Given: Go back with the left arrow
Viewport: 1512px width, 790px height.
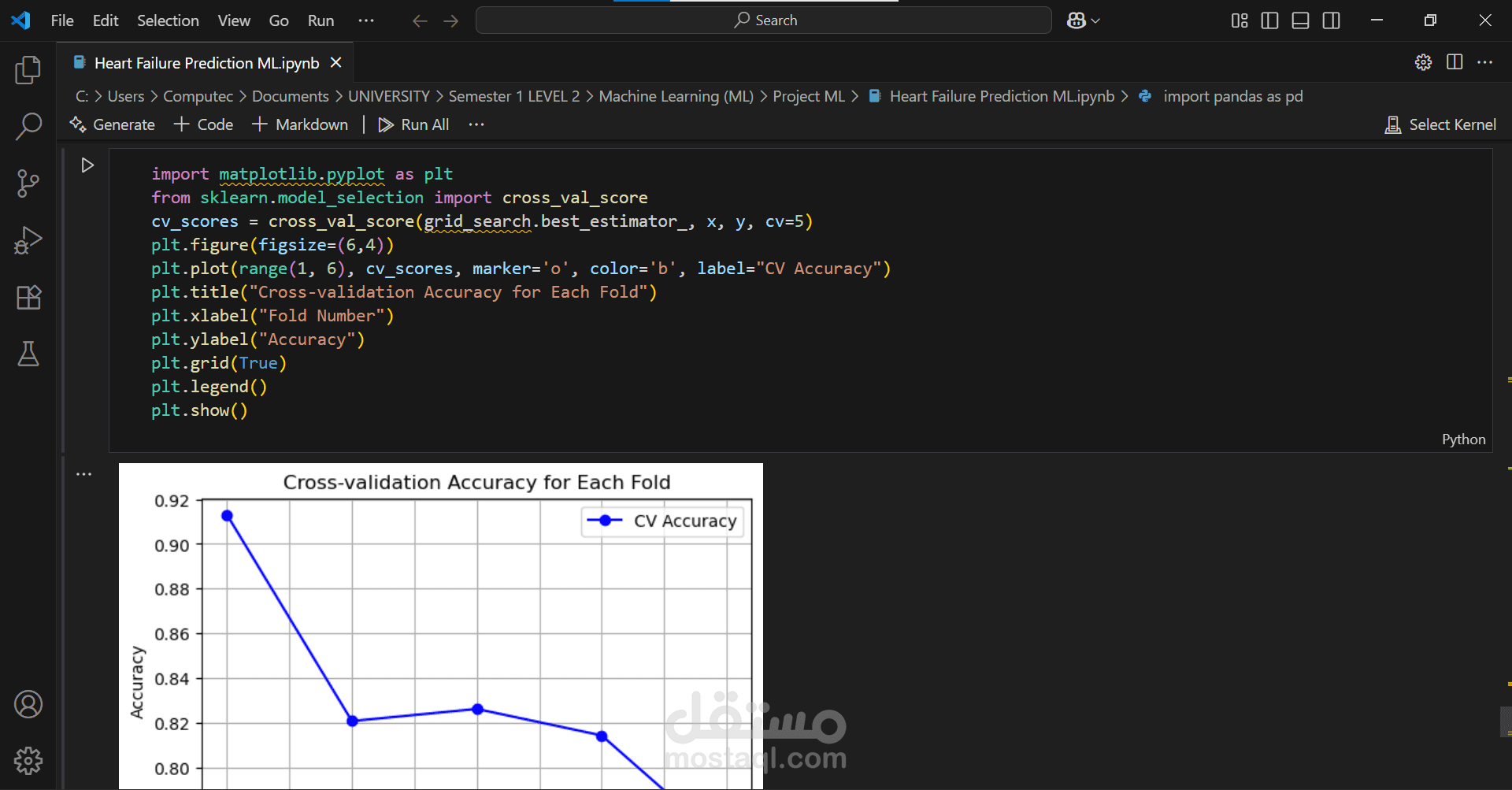Looking at the screenshot, I should [420, 20].
